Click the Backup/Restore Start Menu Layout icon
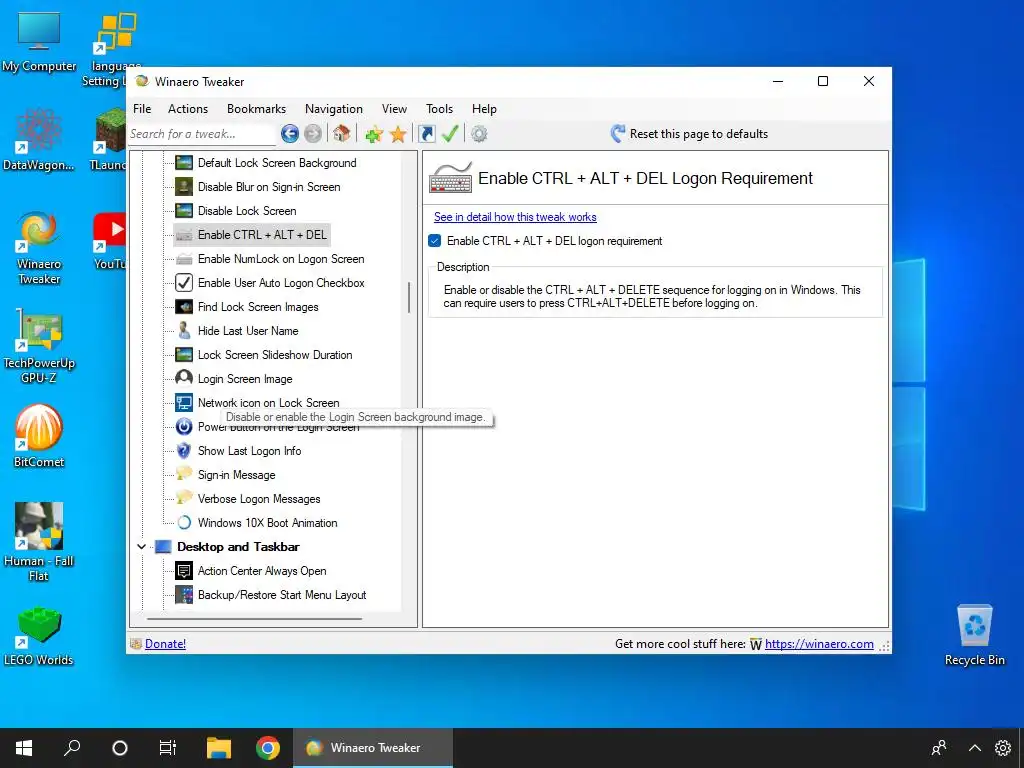Image resolution: width=1024 pixels, height=768 pixels. point(184,594)
